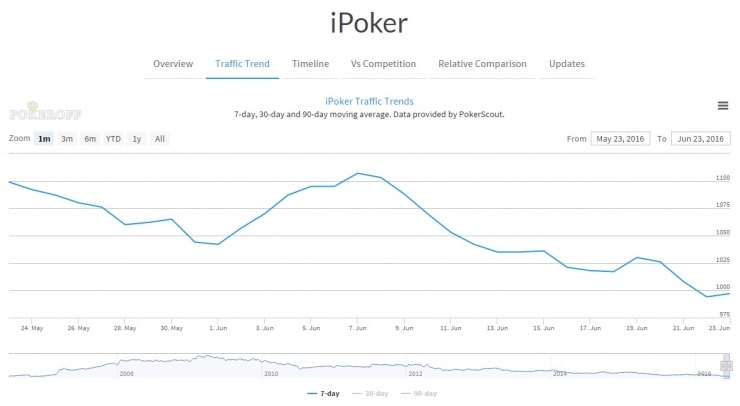Image resolution: width=740 pixels, height=406 pixels.
Task: Set zoom range to 1m
Action: (x=44, y=139)
